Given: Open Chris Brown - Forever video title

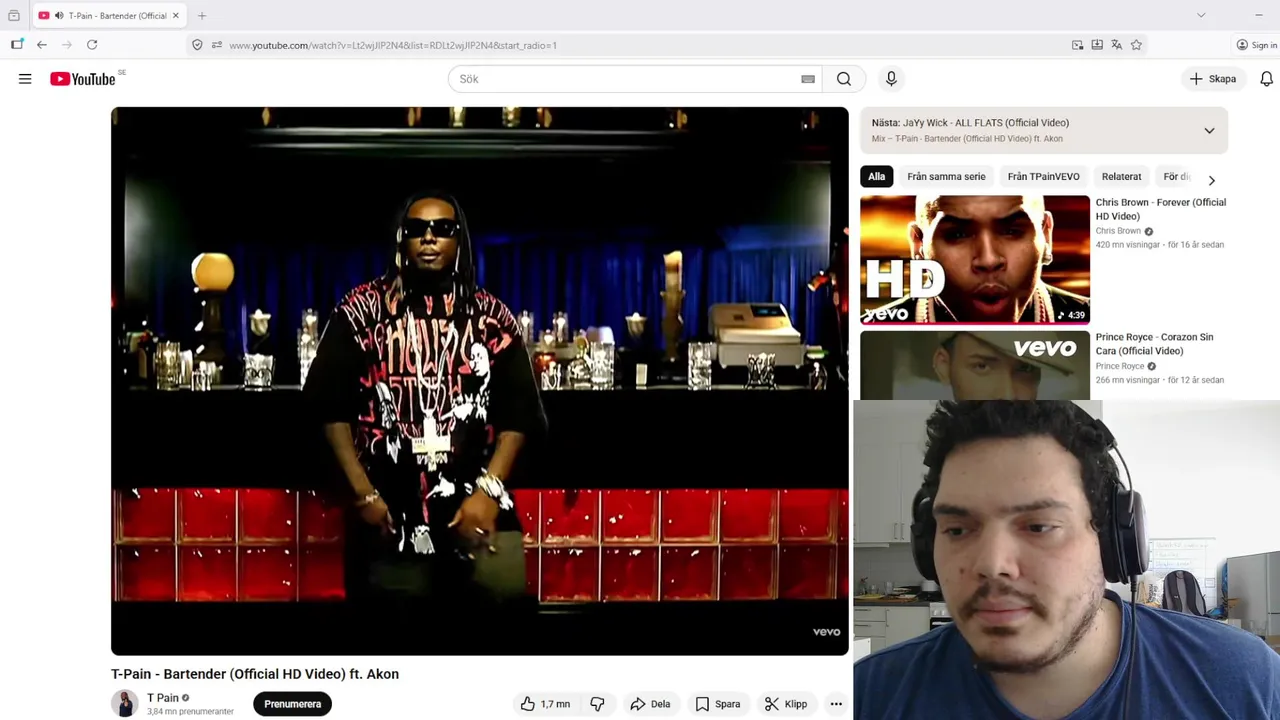Looking at the screenshot, I should [1160, 209].
